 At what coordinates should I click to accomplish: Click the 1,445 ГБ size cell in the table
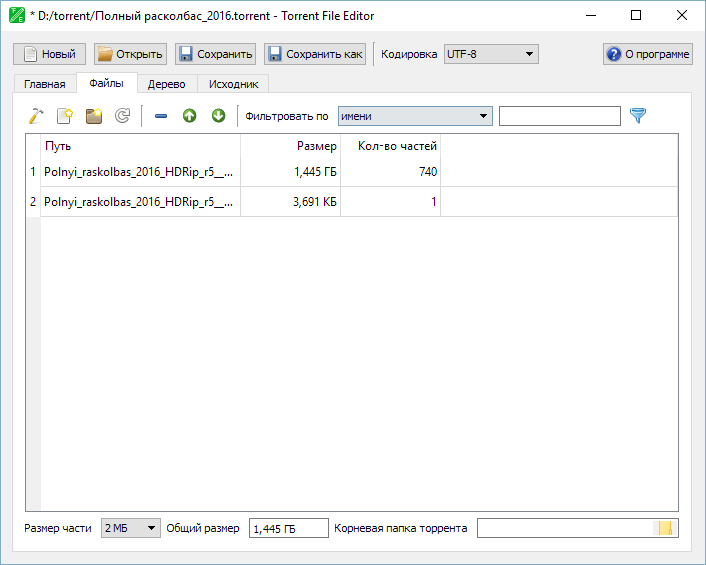(290, 172)
